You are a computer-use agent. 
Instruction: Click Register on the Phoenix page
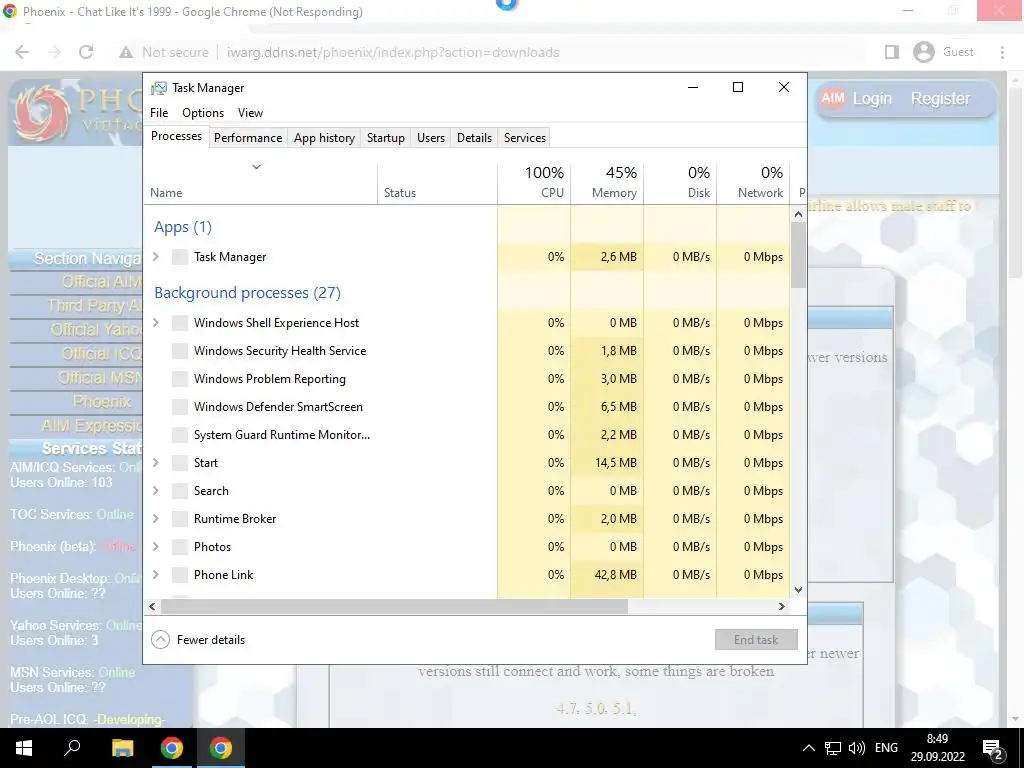coord(940,99)
